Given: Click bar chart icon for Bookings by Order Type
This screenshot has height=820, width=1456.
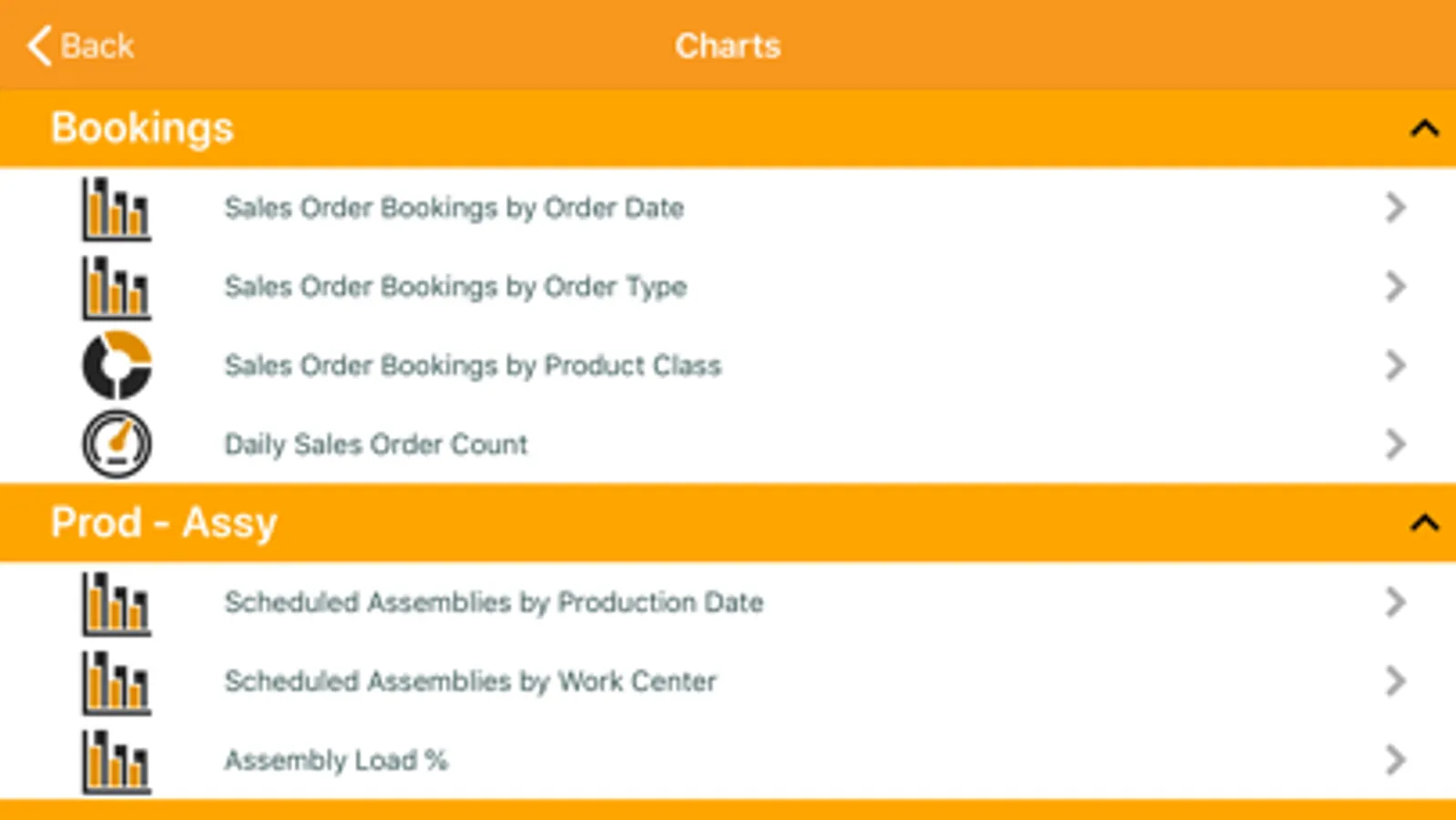Looking at the screenshot, I should point(117,288).
